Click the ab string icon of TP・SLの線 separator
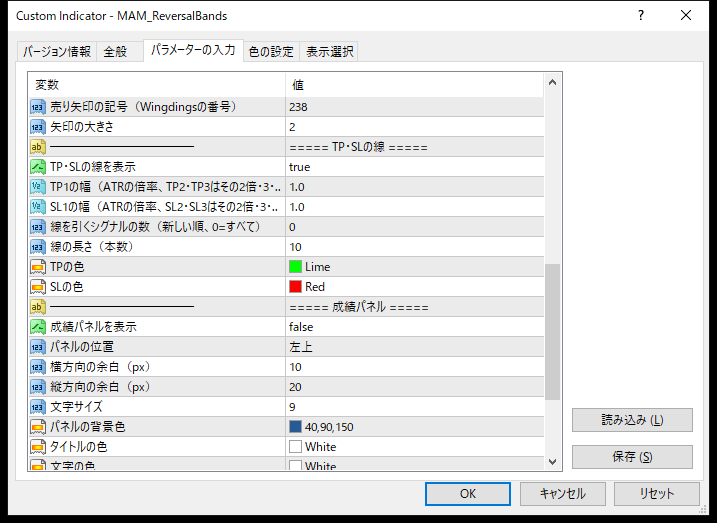The height and width of the screenshot is (523, 717). point(38,147)
